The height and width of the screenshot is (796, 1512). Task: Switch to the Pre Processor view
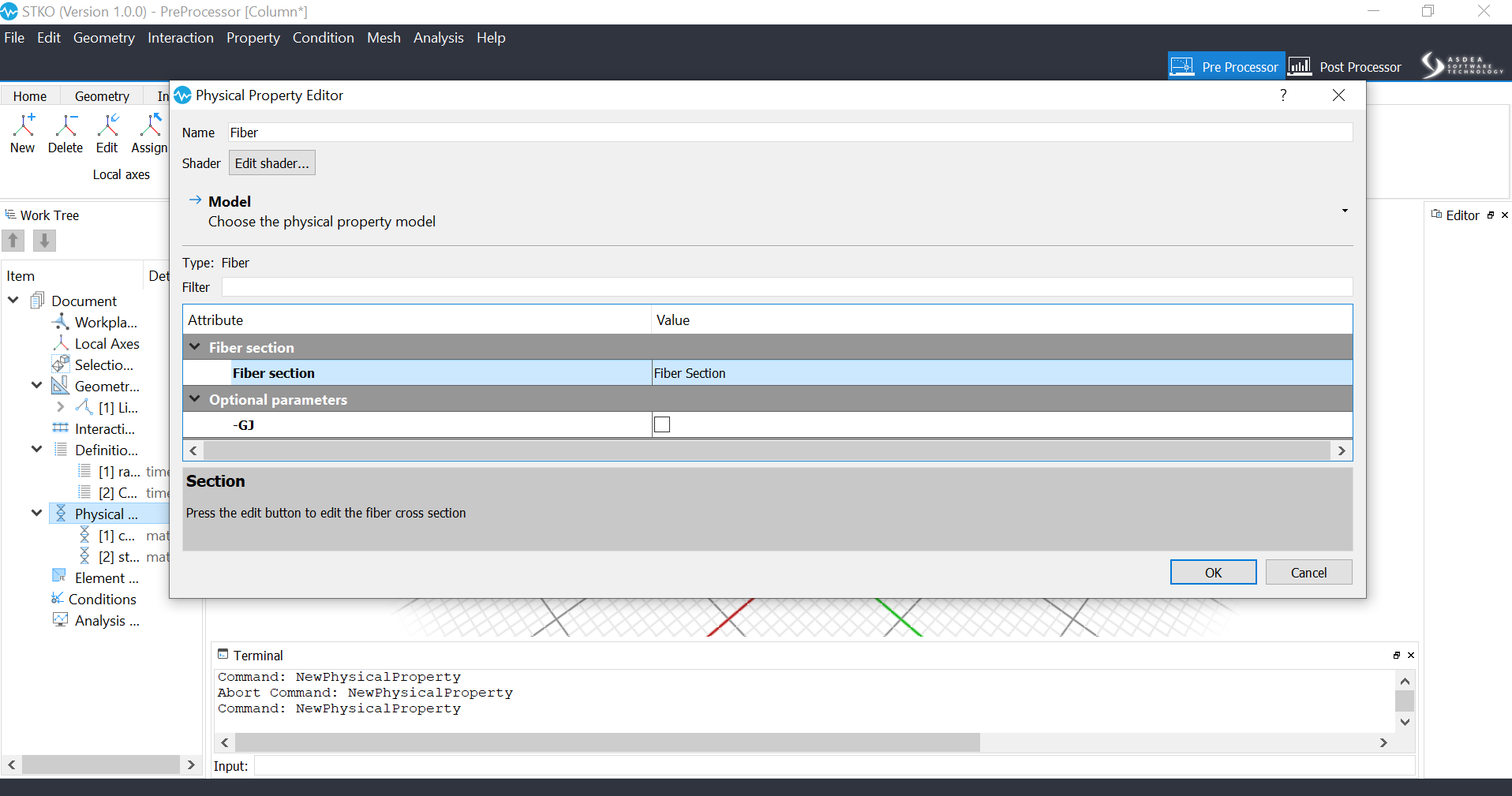point(1226,66)
